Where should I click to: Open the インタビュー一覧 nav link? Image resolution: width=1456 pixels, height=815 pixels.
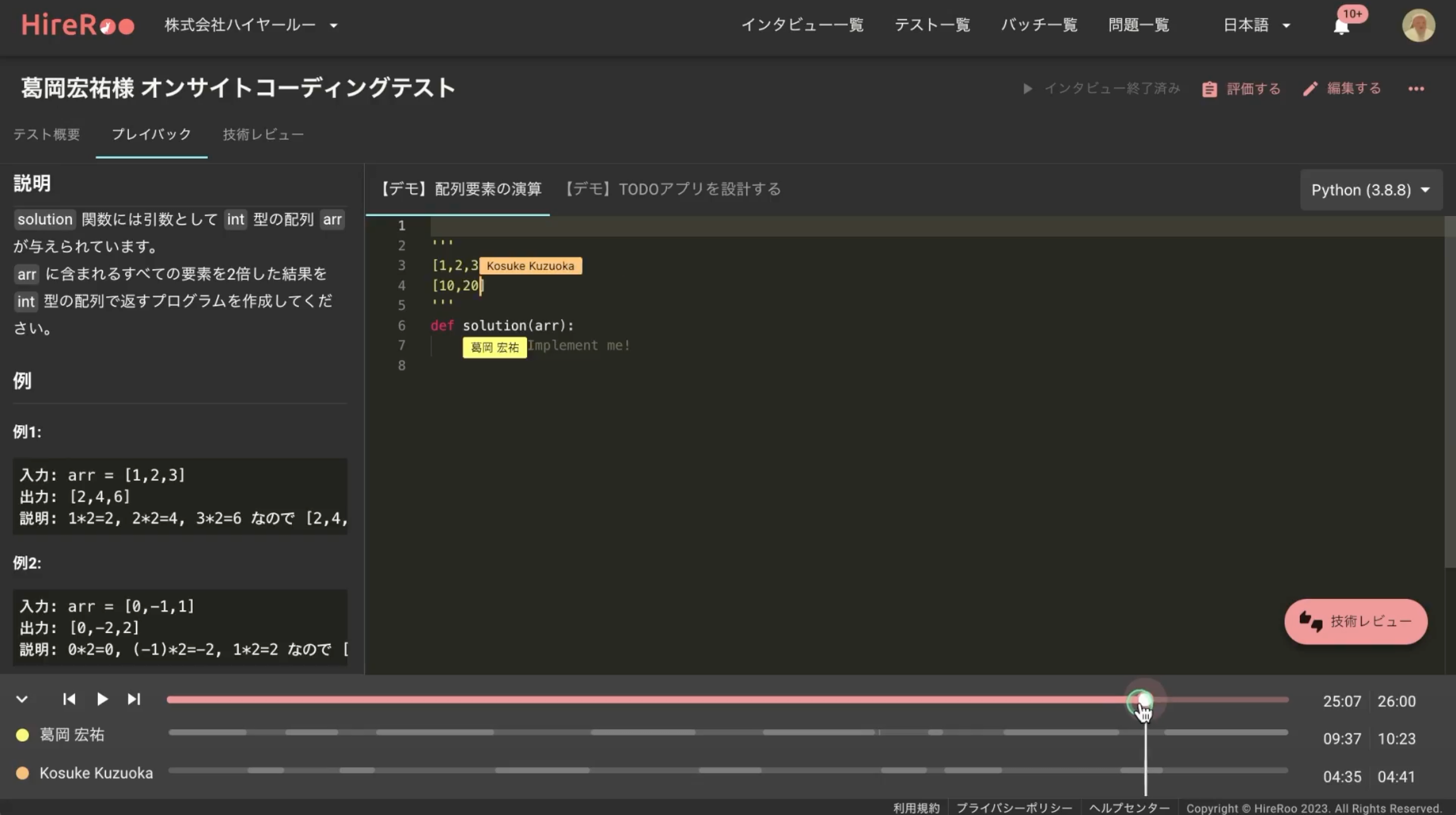click(x=802, y=25)
